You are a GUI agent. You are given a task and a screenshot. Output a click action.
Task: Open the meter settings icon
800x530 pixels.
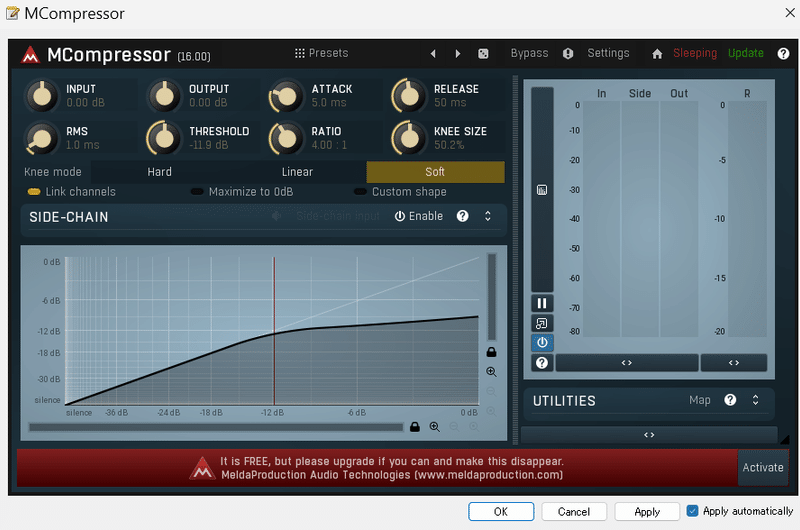pyautogui.click(x=542, y=190)
